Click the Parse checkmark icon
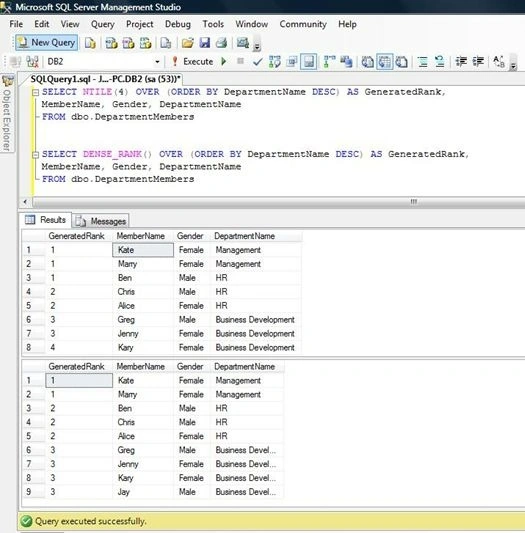The width and height of the screenshot is (525, 533). (258, 62)
